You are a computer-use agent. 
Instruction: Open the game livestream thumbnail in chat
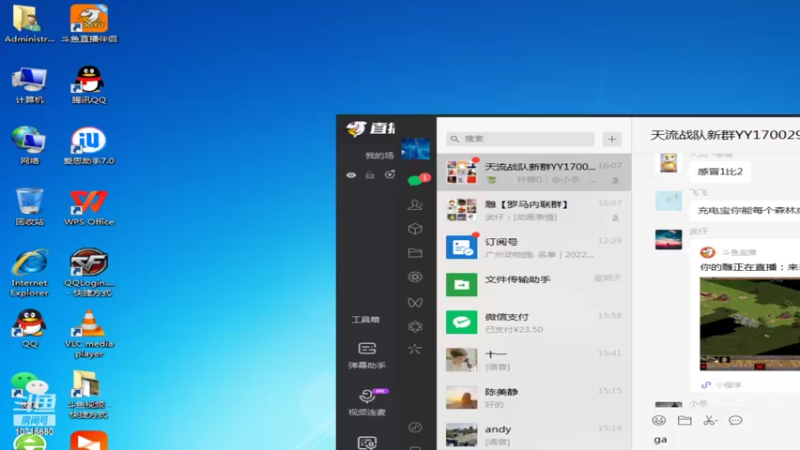[x=749, y=323]
